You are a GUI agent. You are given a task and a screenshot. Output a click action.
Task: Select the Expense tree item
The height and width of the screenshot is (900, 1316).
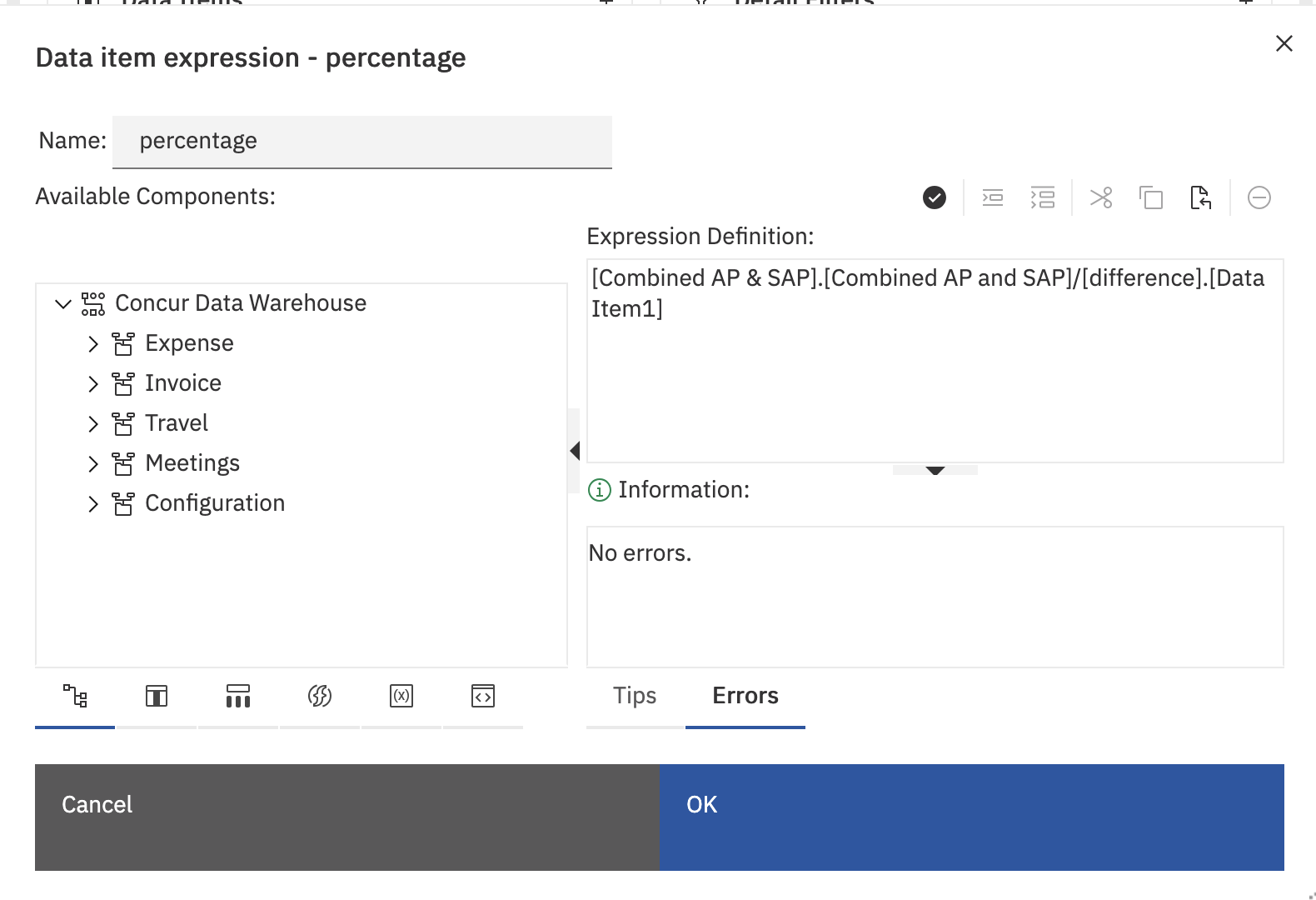click(x=189, y=343)
